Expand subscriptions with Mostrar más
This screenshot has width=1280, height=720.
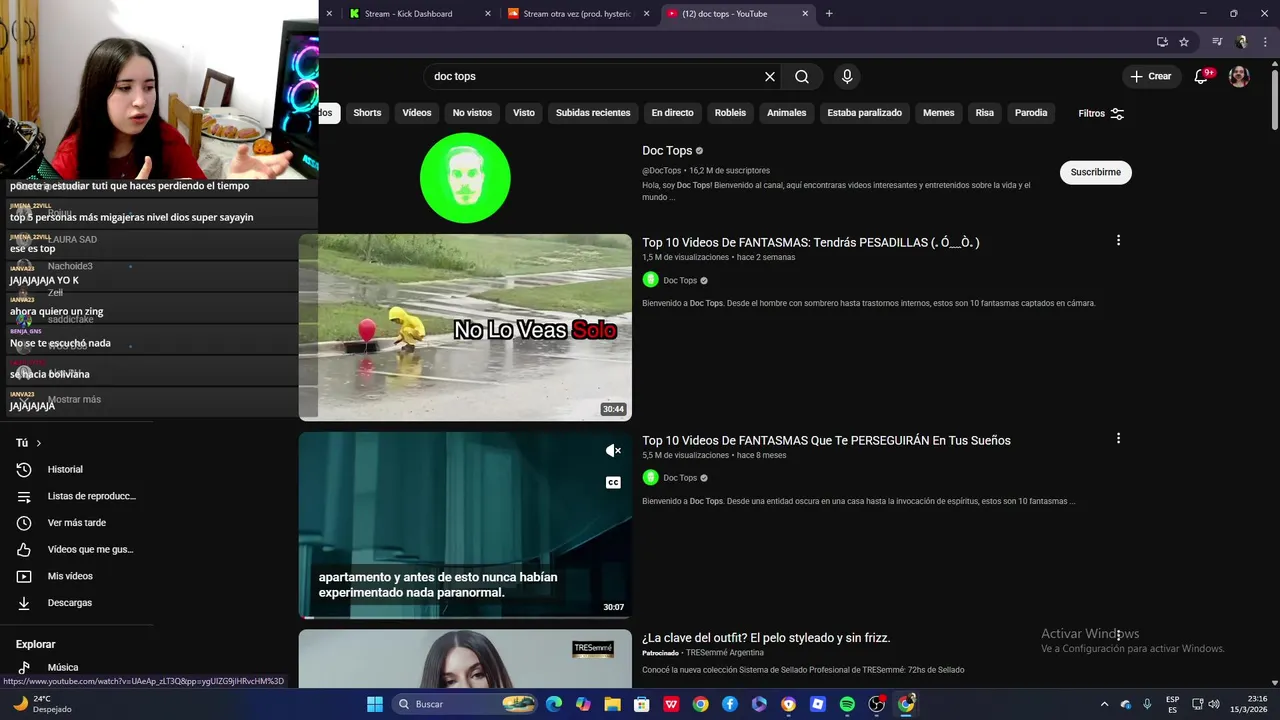point(74,399)
